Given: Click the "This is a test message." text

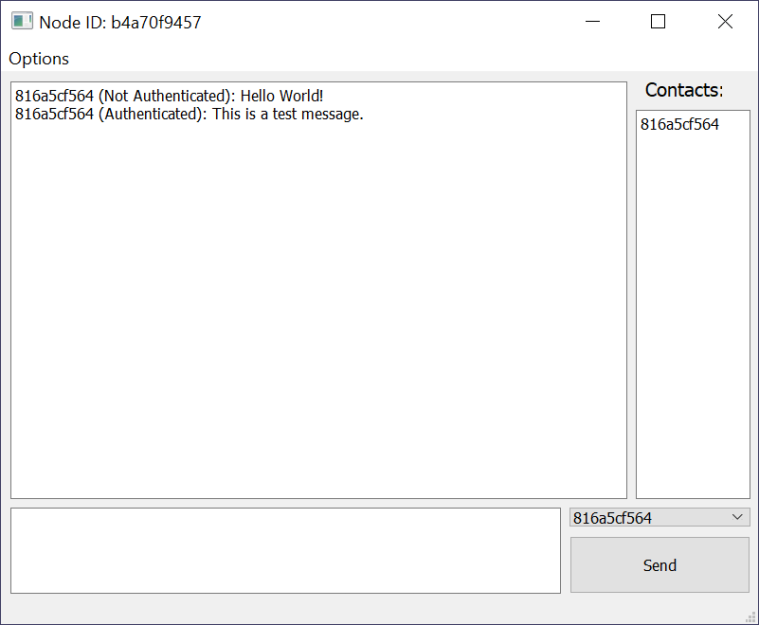Looking at the screenshot, I should pyautogui.click(x=287, y=114).
